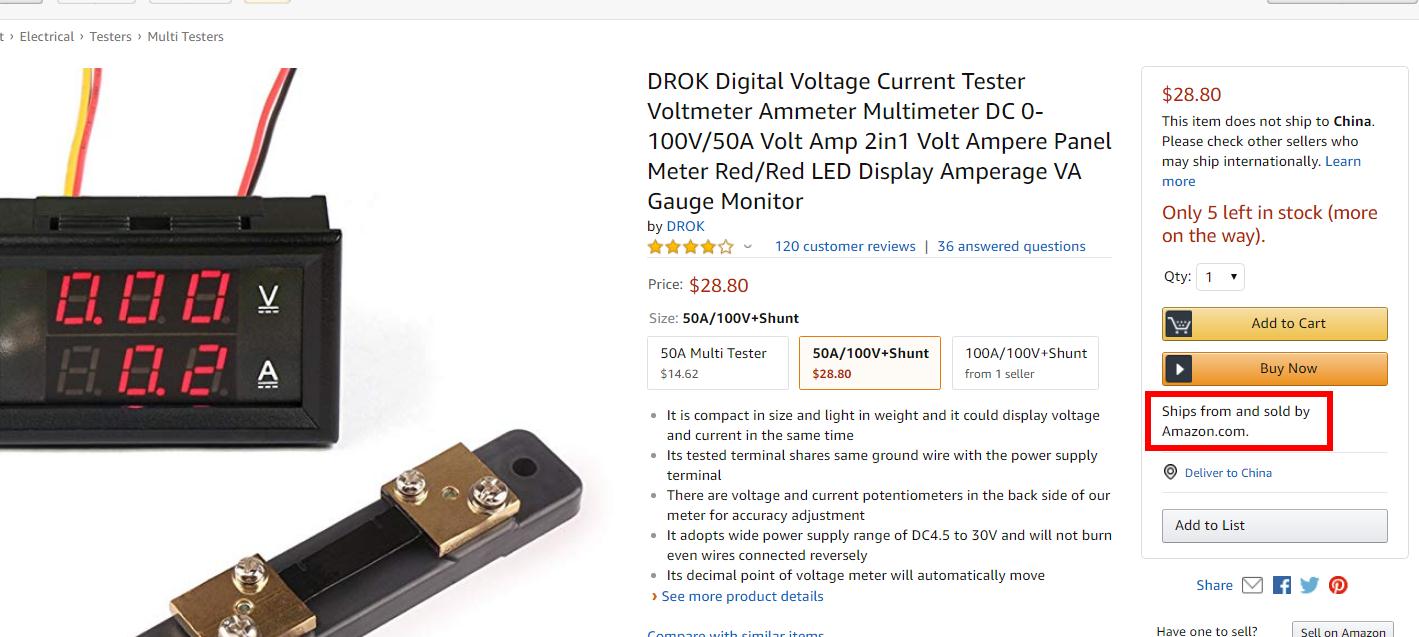This screenshot has width=1419, height=637.
Task: Click the star rating icons
Action: (690, 246)
